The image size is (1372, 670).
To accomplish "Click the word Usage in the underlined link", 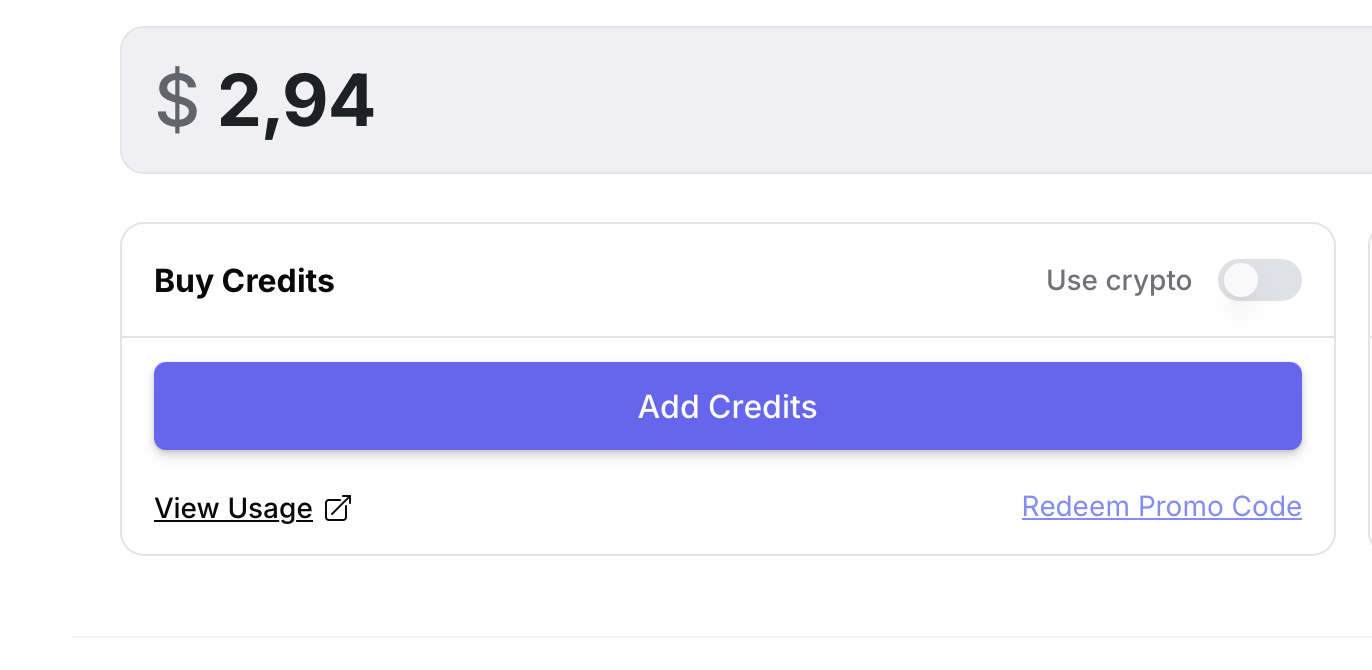I will [x=270, y=509].
